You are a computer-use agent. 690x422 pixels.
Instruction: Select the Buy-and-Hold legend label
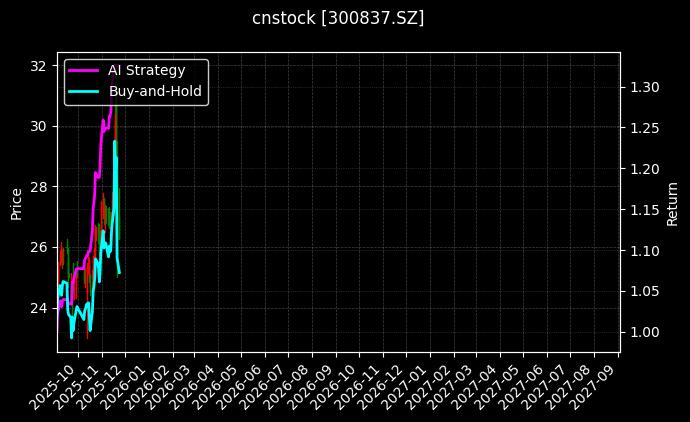pos(155,91)
